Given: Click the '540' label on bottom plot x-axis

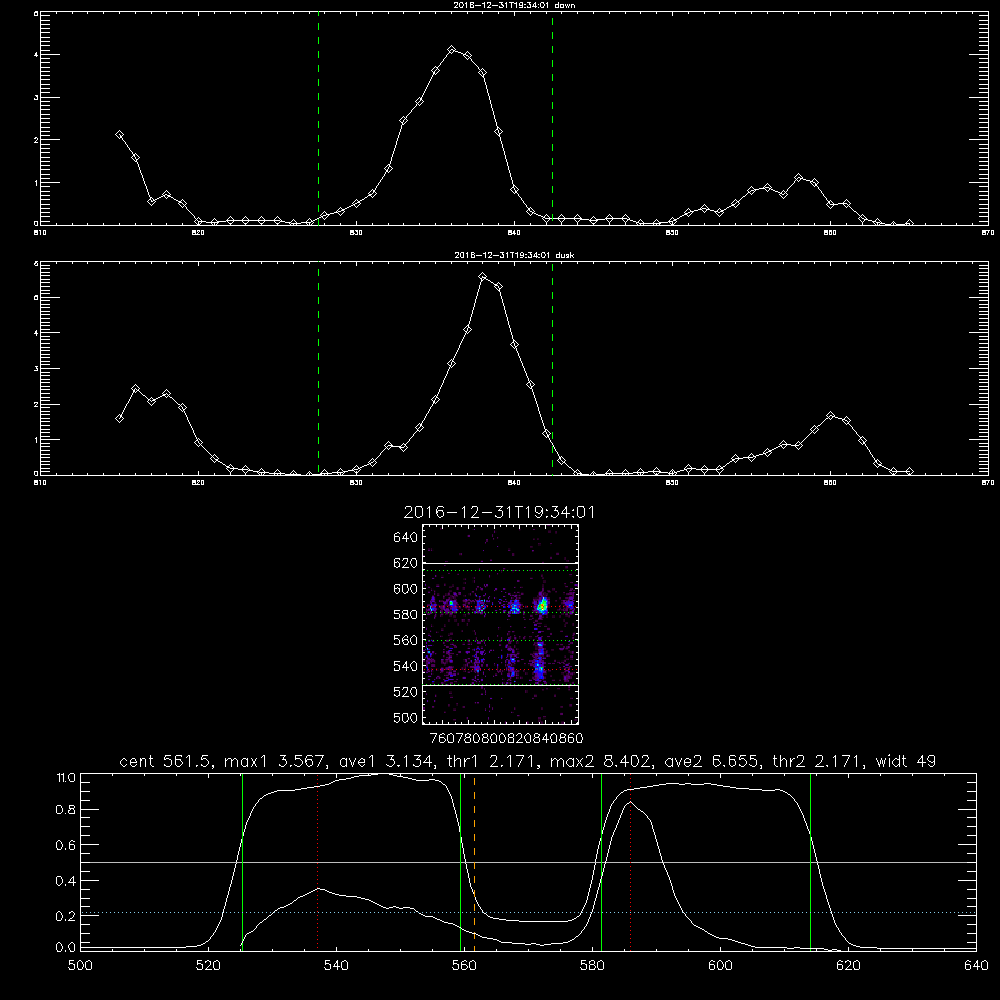Looking at the screenshot, I should [x=336, y=966].
